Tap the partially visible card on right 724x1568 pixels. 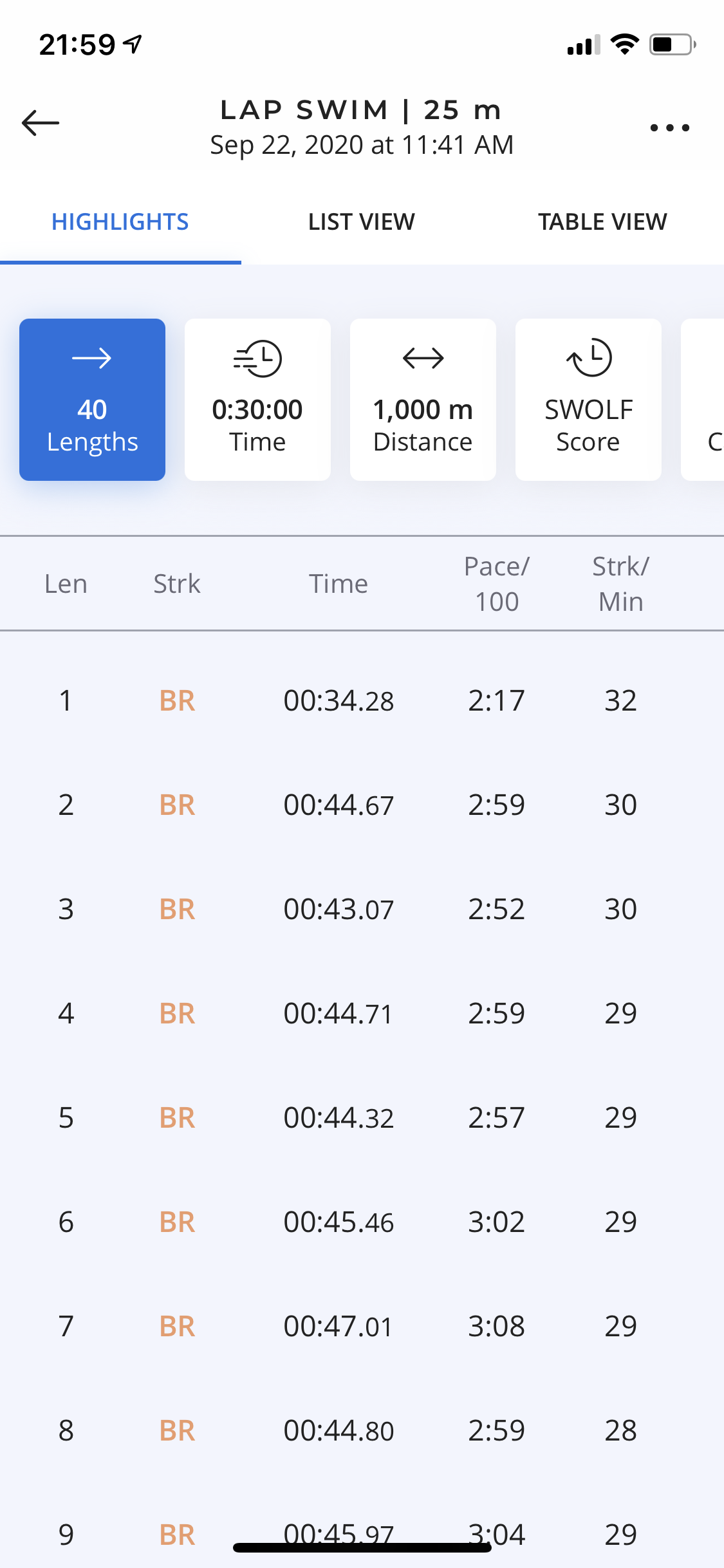point(705,400)
